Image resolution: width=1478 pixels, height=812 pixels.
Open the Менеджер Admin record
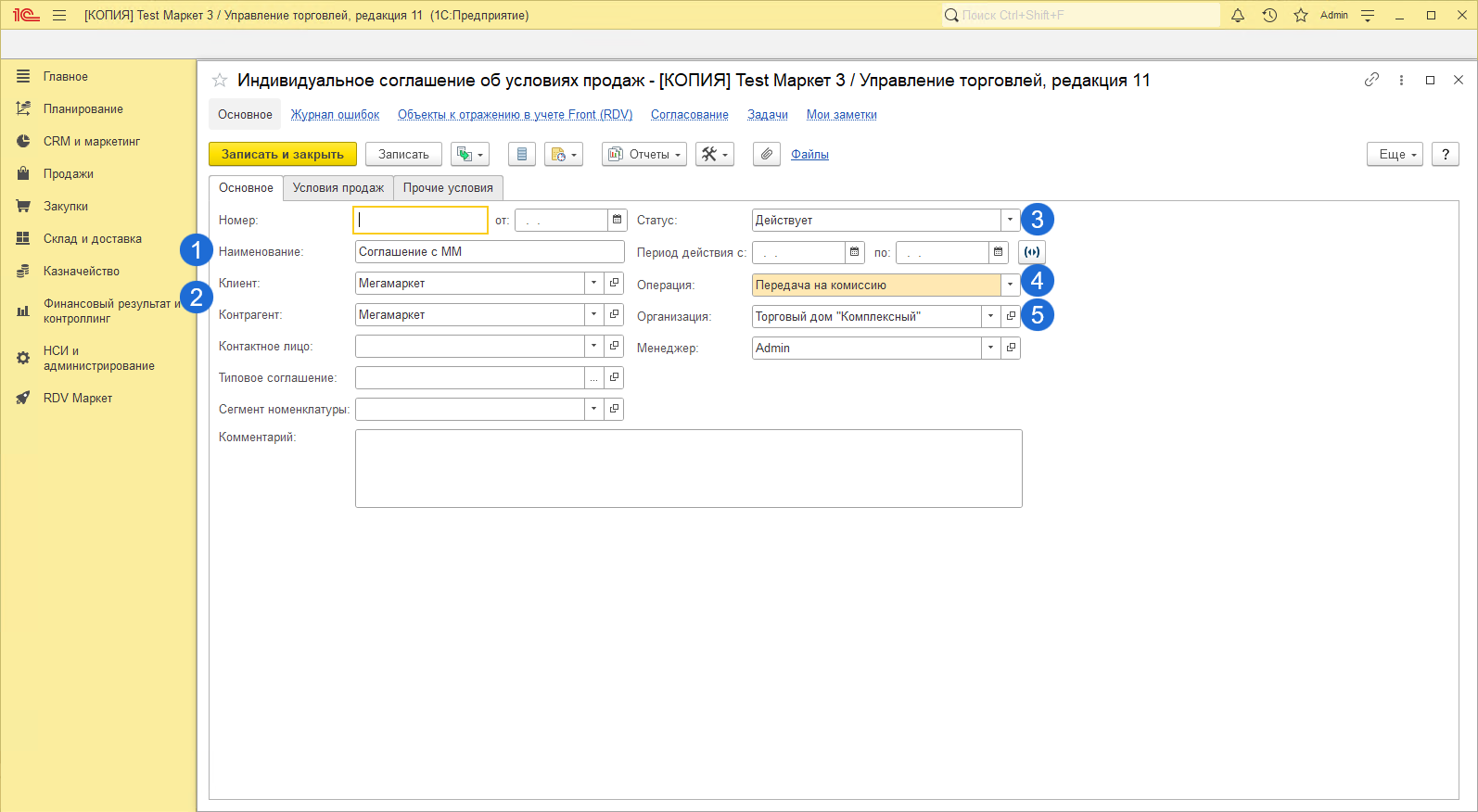1011,348
